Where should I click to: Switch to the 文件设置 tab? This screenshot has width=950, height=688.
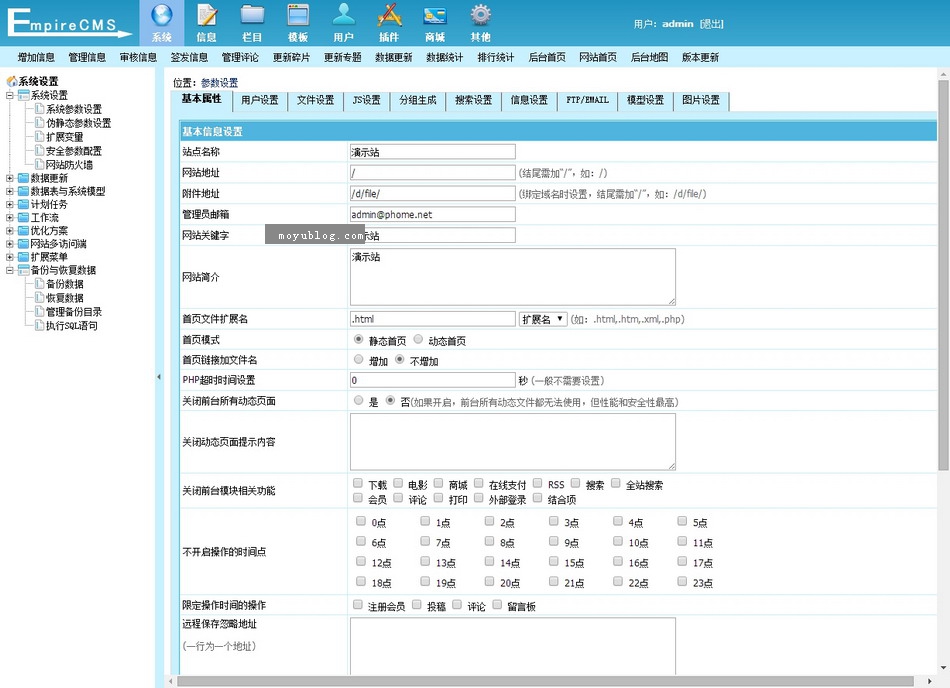316,101
